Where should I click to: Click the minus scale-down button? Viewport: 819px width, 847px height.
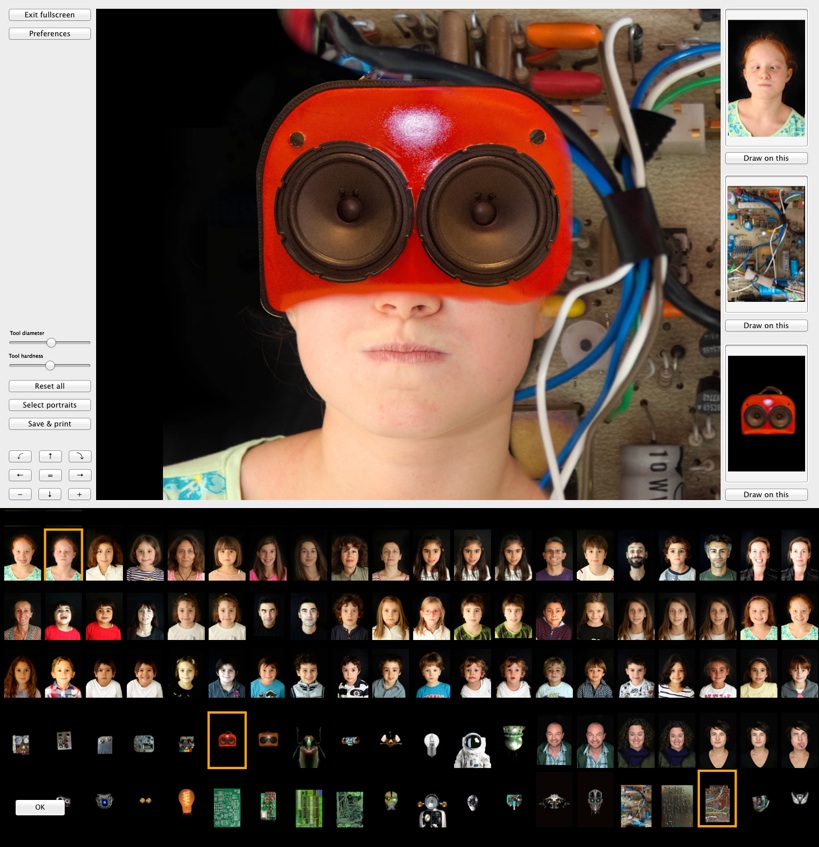(x=20, y=494)
